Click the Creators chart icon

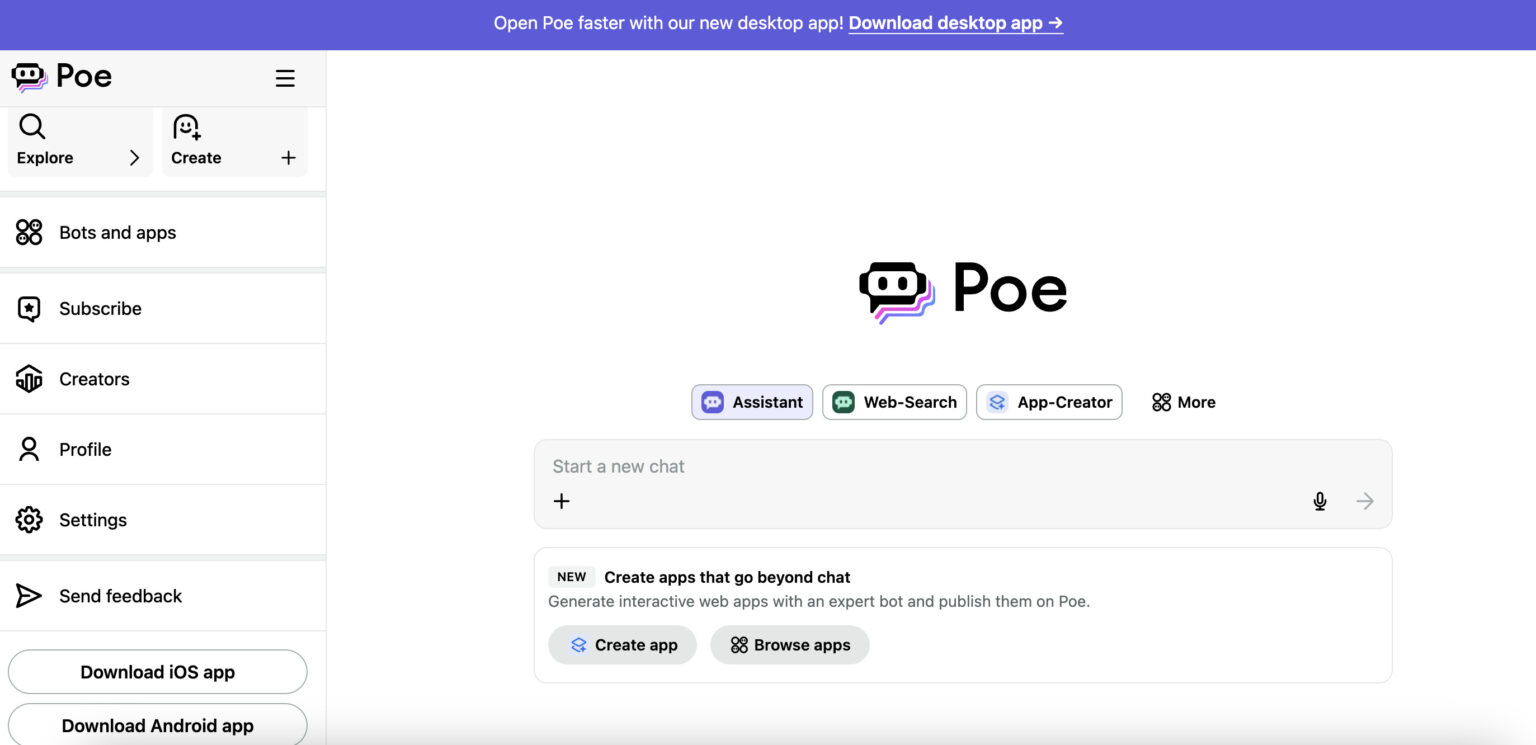tap(29, 379)
